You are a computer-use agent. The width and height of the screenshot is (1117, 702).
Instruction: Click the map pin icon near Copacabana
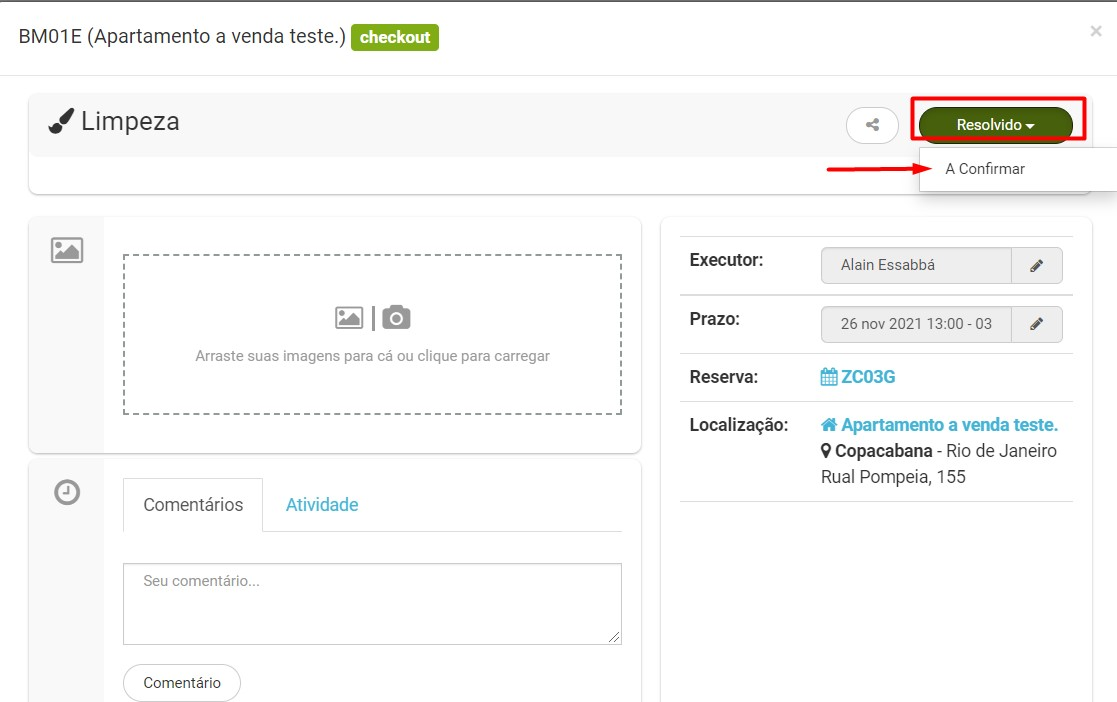click(x=826, y=451)
